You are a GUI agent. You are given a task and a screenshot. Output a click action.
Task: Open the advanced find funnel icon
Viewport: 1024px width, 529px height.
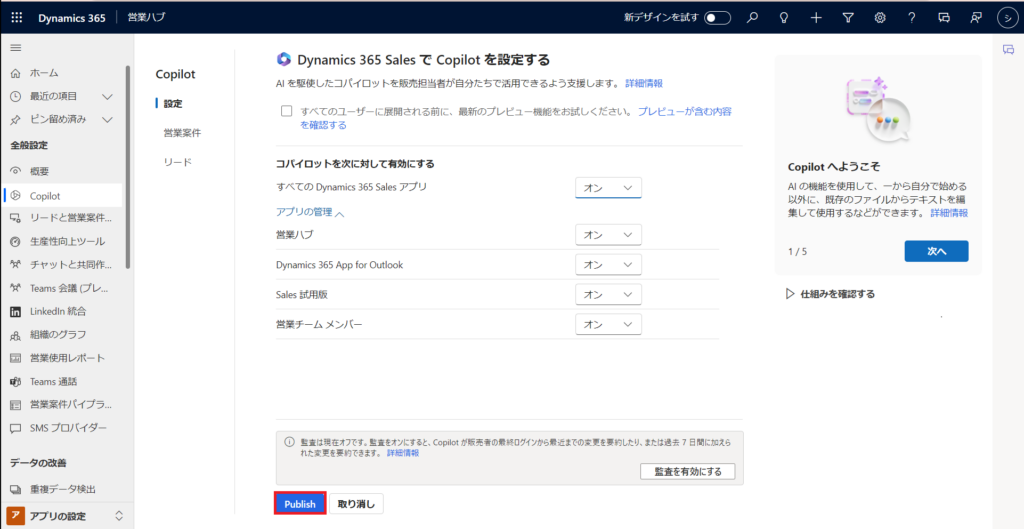(x=848, y=18)
